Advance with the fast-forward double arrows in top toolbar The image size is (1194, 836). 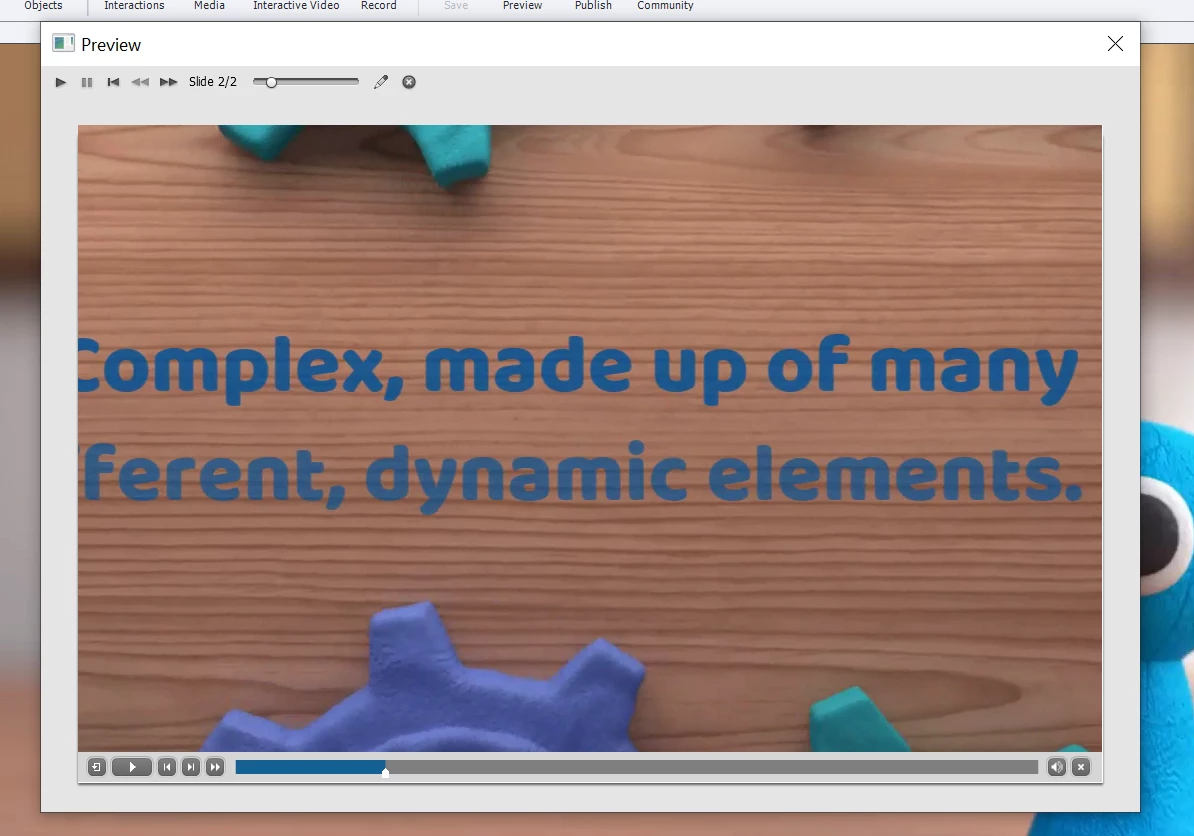168,82
